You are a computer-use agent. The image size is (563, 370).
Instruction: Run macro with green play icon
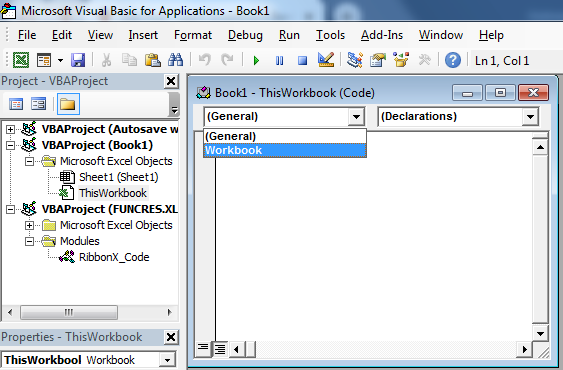[256, 60]
